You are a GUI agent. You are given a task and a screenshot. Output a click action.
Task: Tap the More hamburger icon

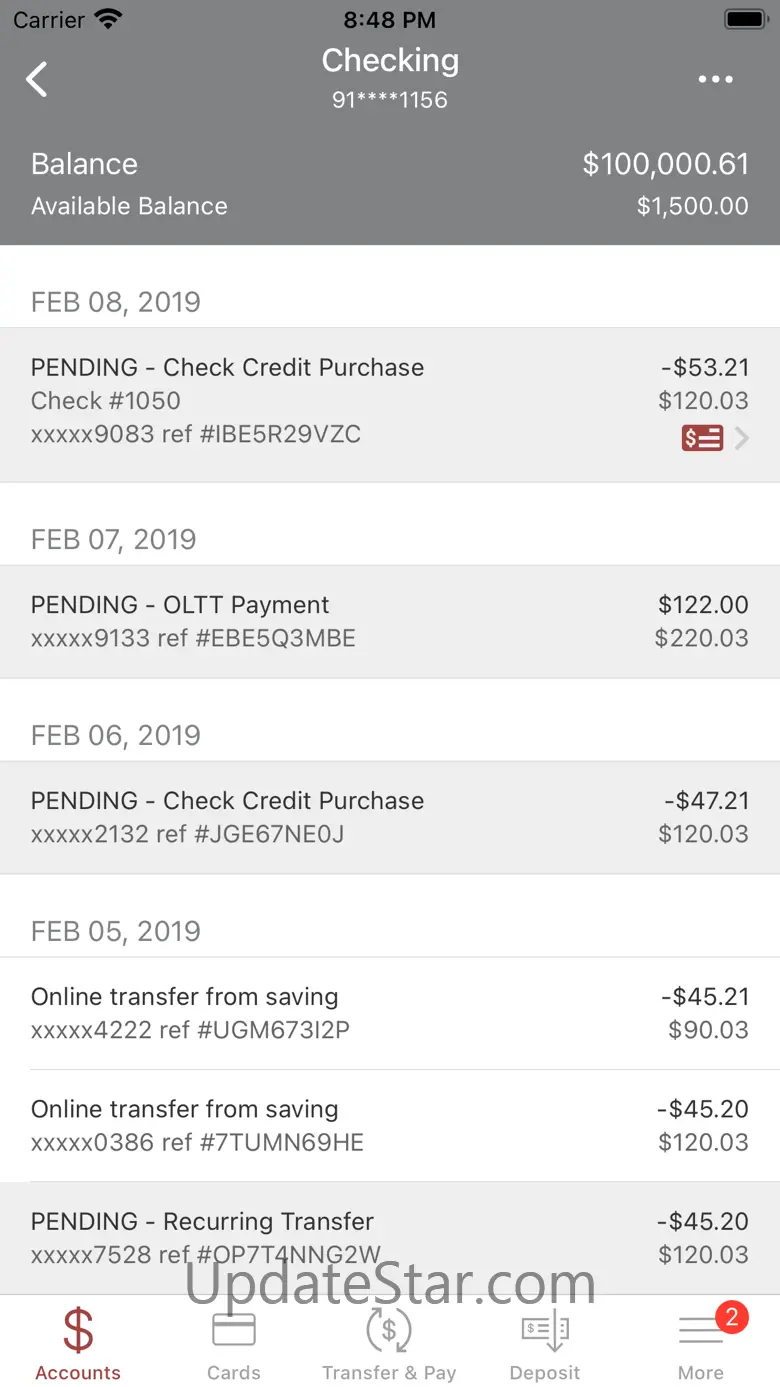pyautogui.click(x=700, y=1332)
